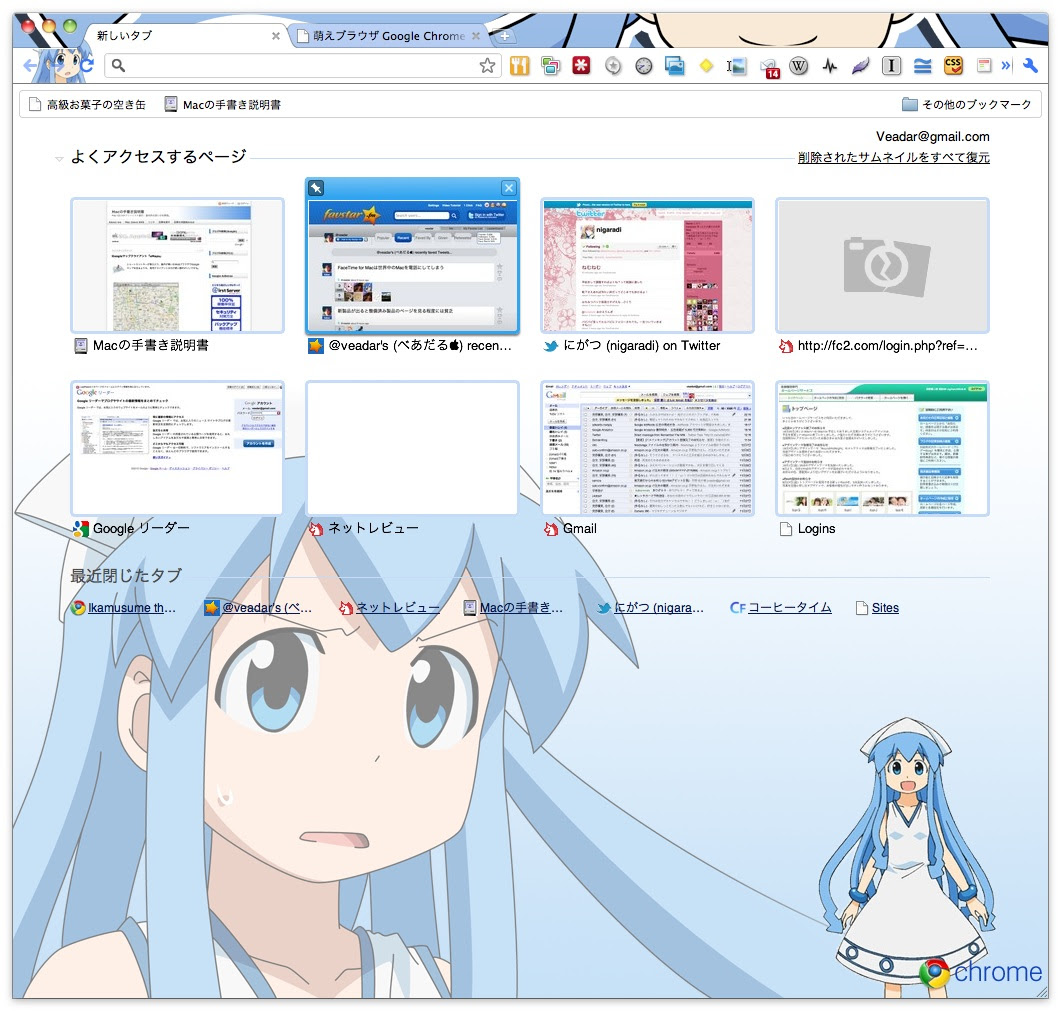Click the blue stacked pictures extension icon
The width and height of the screenshot is (1061, 1011).
tap(675, 66)
